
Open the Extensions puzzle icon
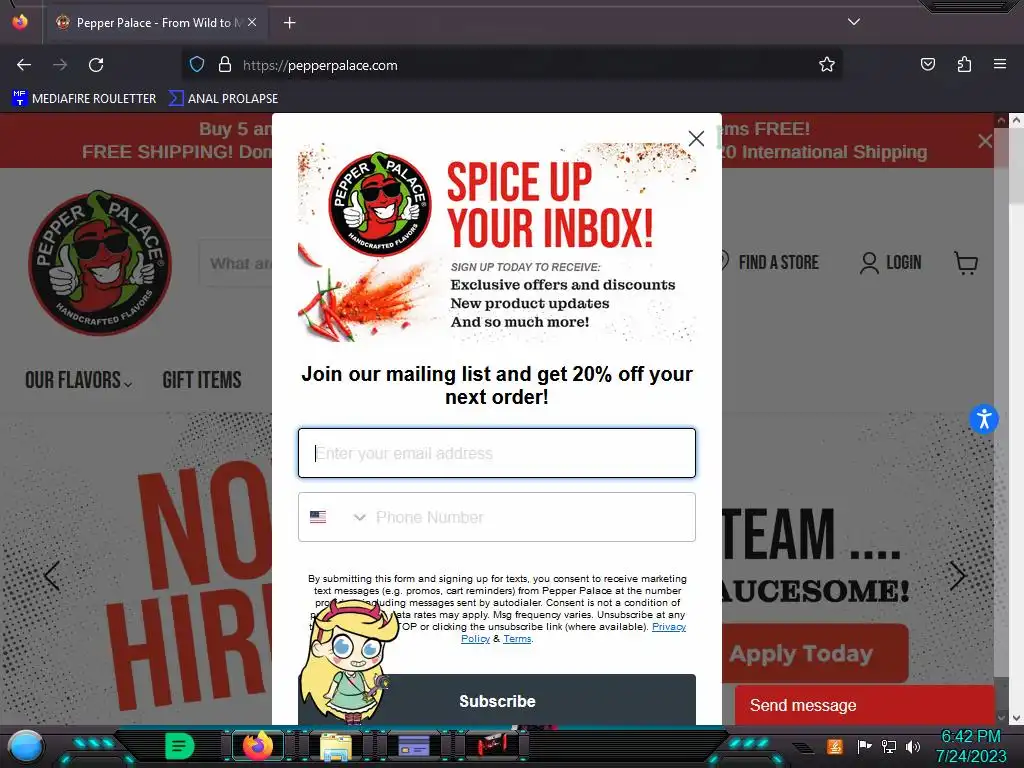964,65
